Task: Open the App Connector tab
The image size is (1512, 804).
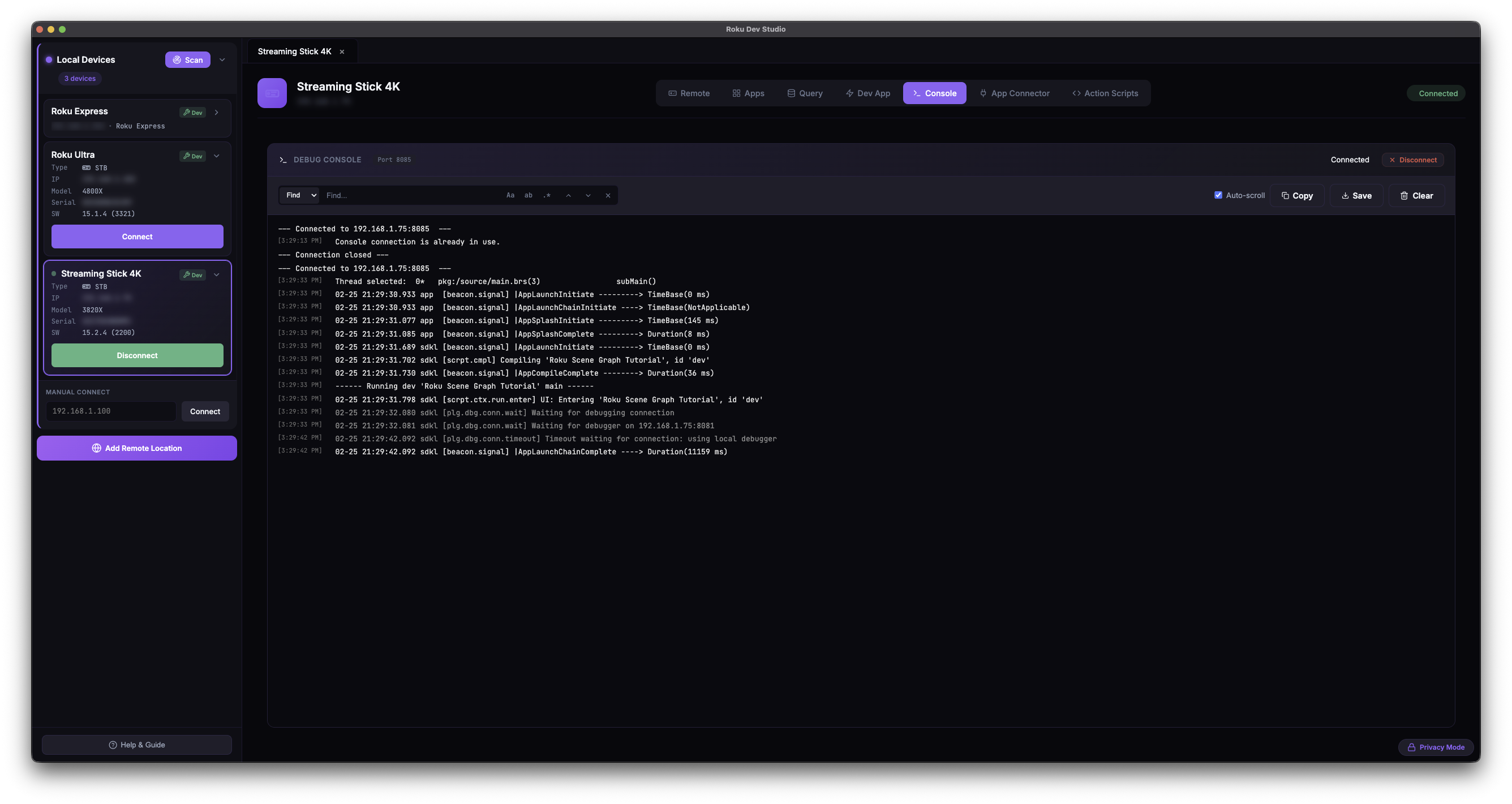Action: (1014, 93)
